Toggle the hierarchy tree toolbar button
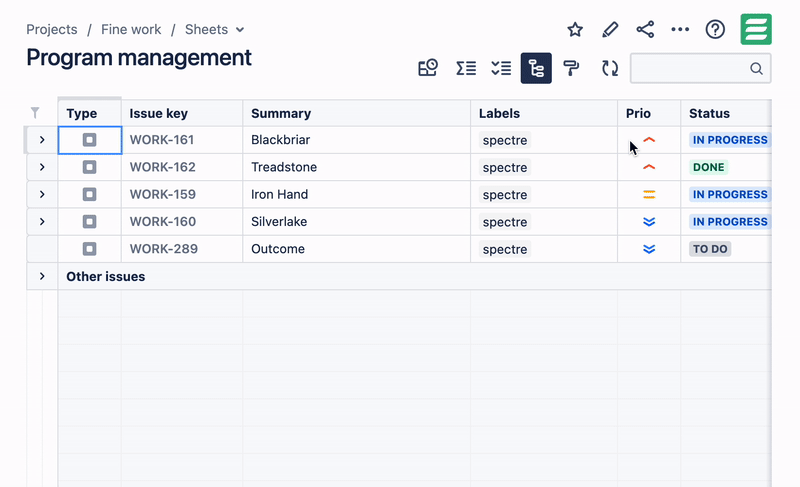 [536, 68]
